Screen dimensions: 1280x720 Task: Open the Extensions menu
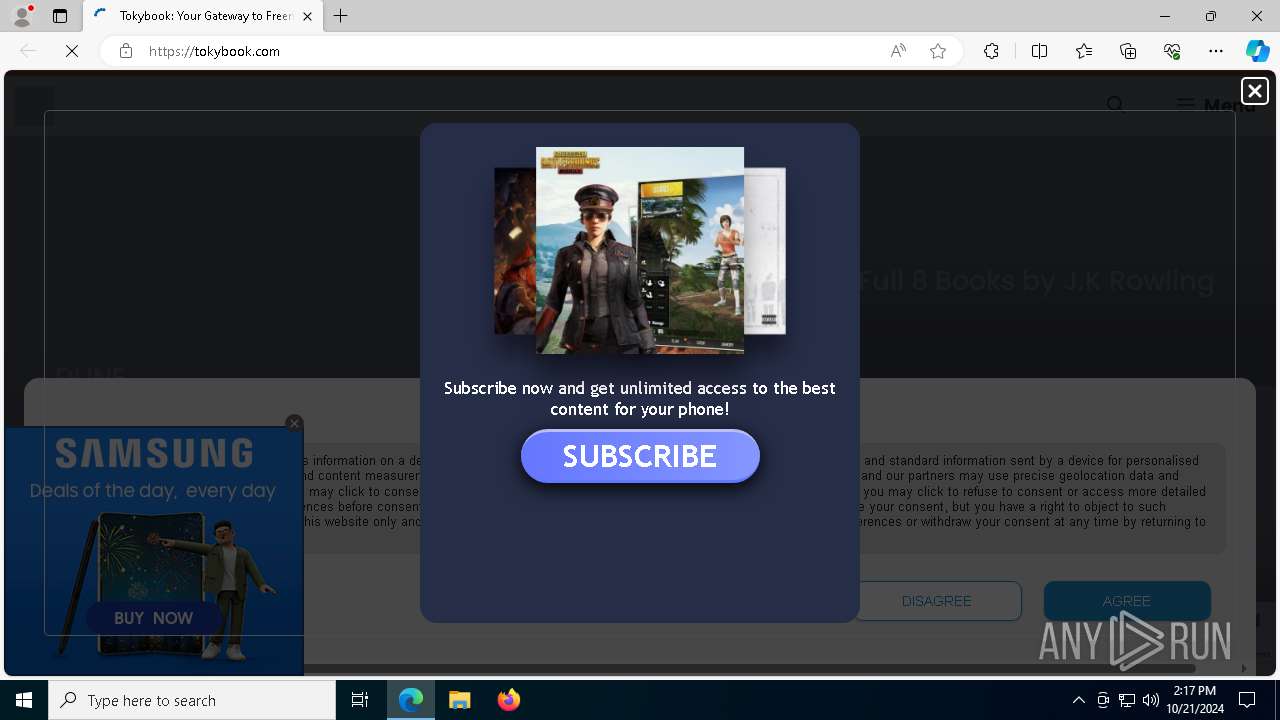click(x=991, y=51)
